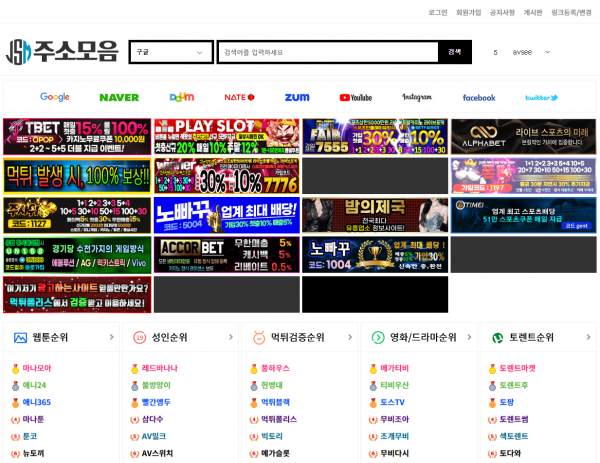This screenshot has height=463, width=600.
Task: Click the gold medal next to 메가티비
Action: 373,368
